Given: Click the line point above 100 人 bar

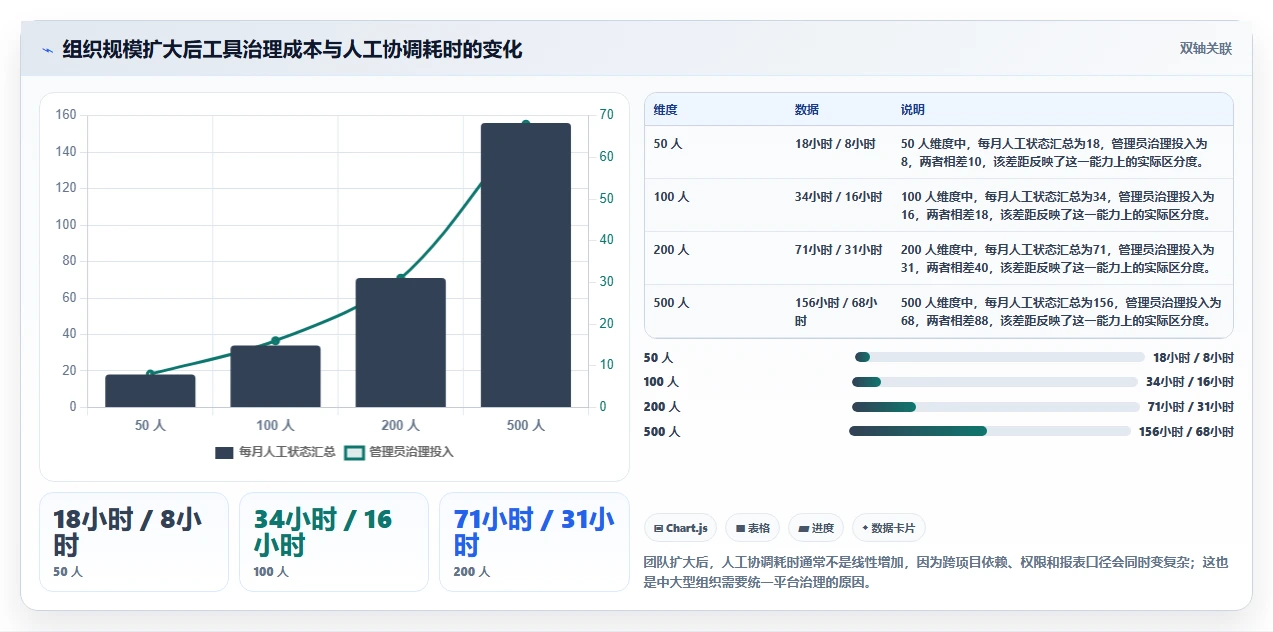Looking at the screenshot, I should [275, 341].
